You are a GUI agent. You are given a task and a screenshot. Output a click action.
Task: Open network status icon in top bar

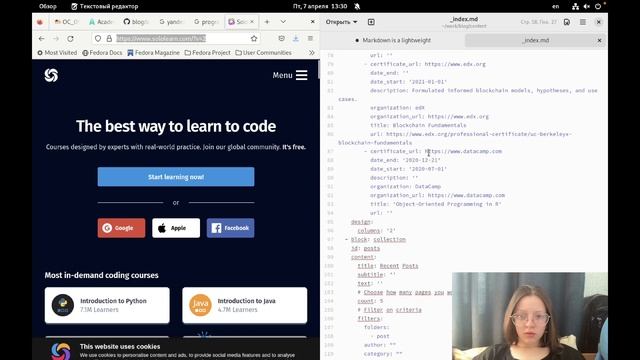click(575, 6)
